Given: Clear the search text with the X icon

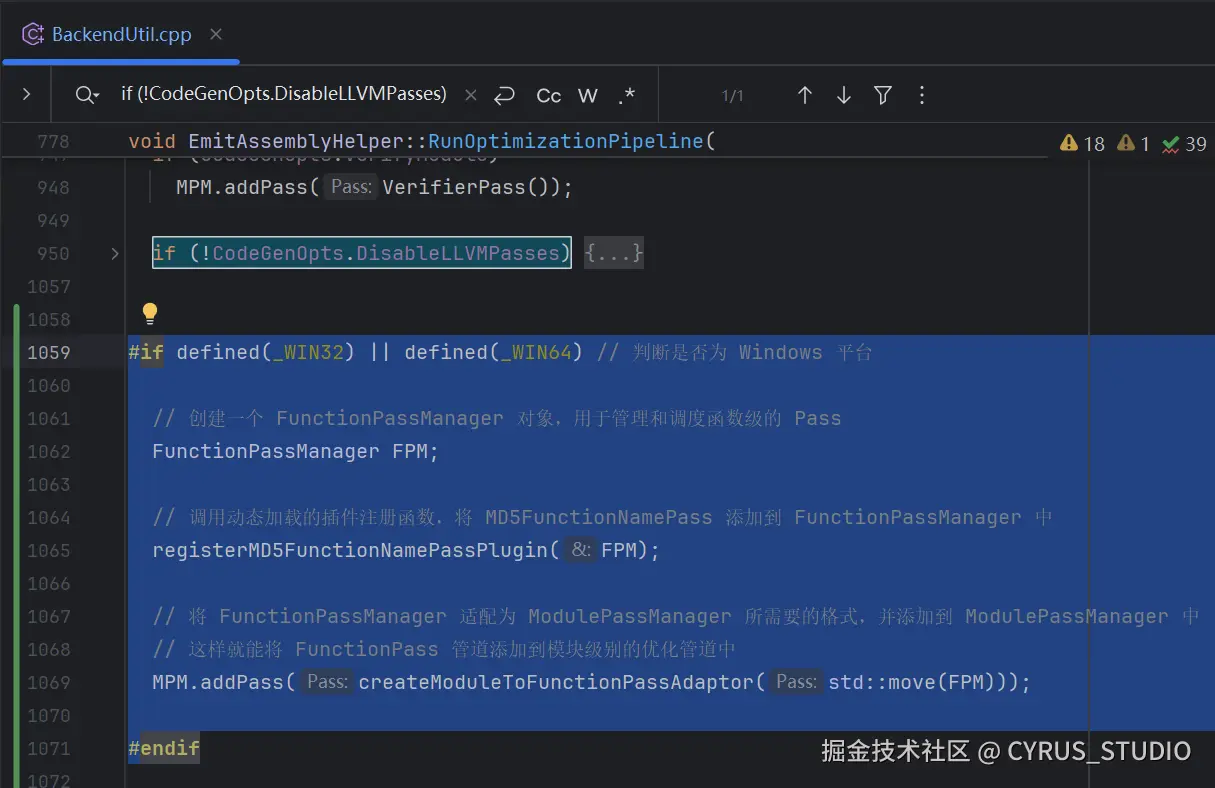Looking at the screenshot, I should 471,95.
